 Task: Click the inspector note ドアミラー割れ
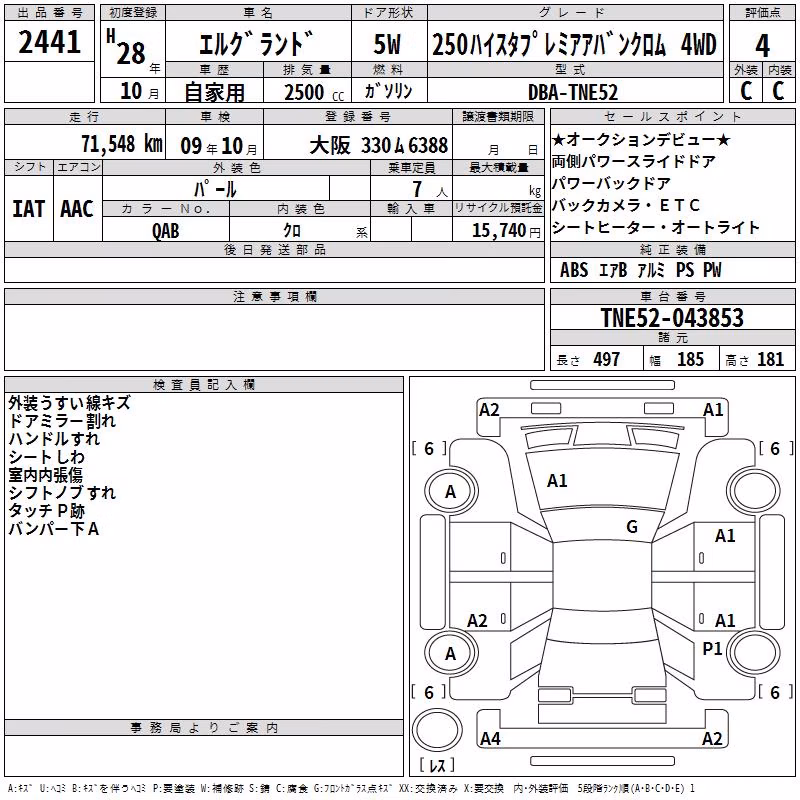[x=62, y=421]
